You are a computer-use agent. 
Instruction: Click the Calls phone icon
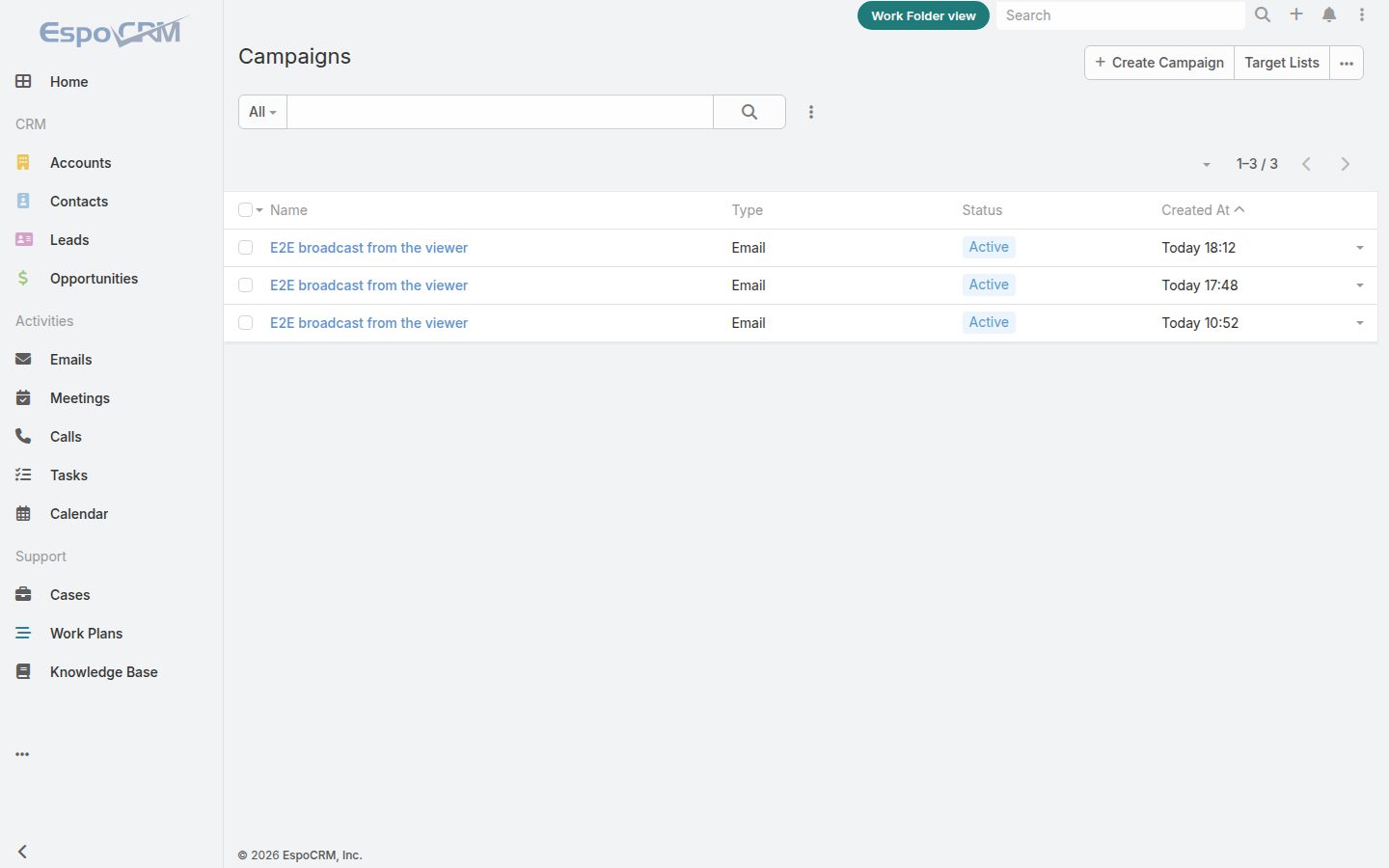23,437
